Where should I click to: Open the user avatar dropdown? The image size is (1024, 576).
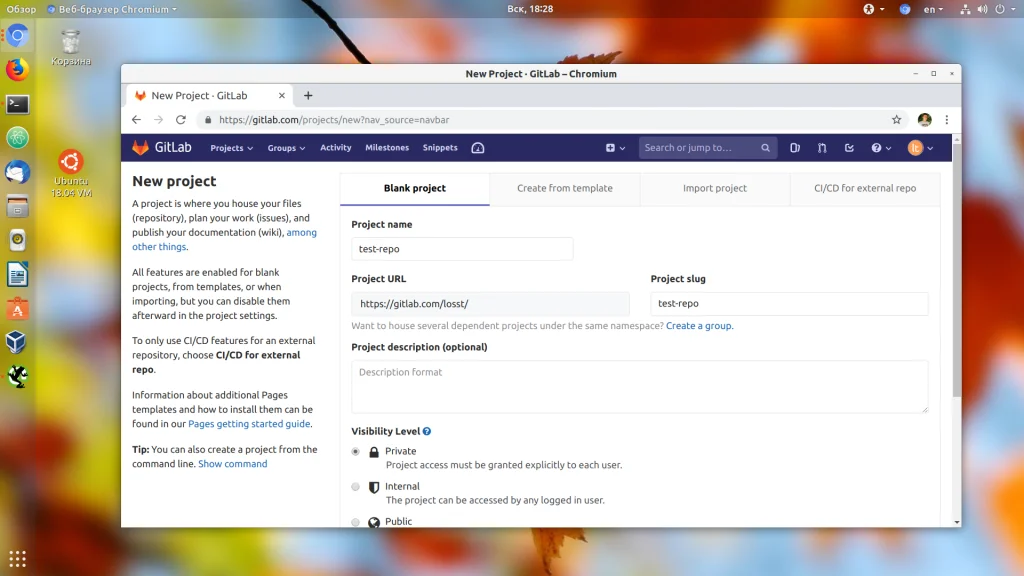pyautogui.click(x=920, y=148)
